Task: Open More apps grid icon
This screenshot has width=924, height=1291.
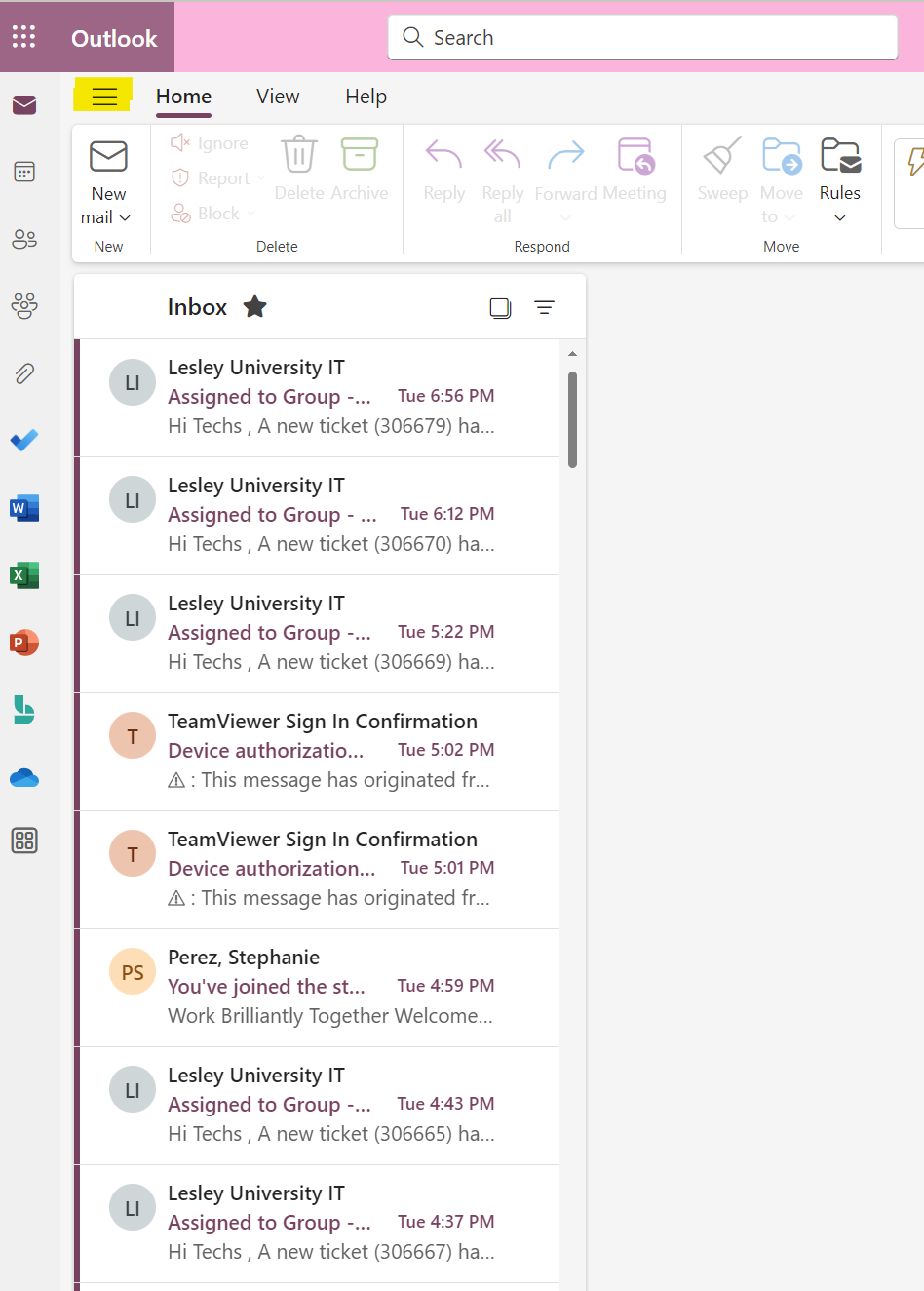Action: (24, 841)
